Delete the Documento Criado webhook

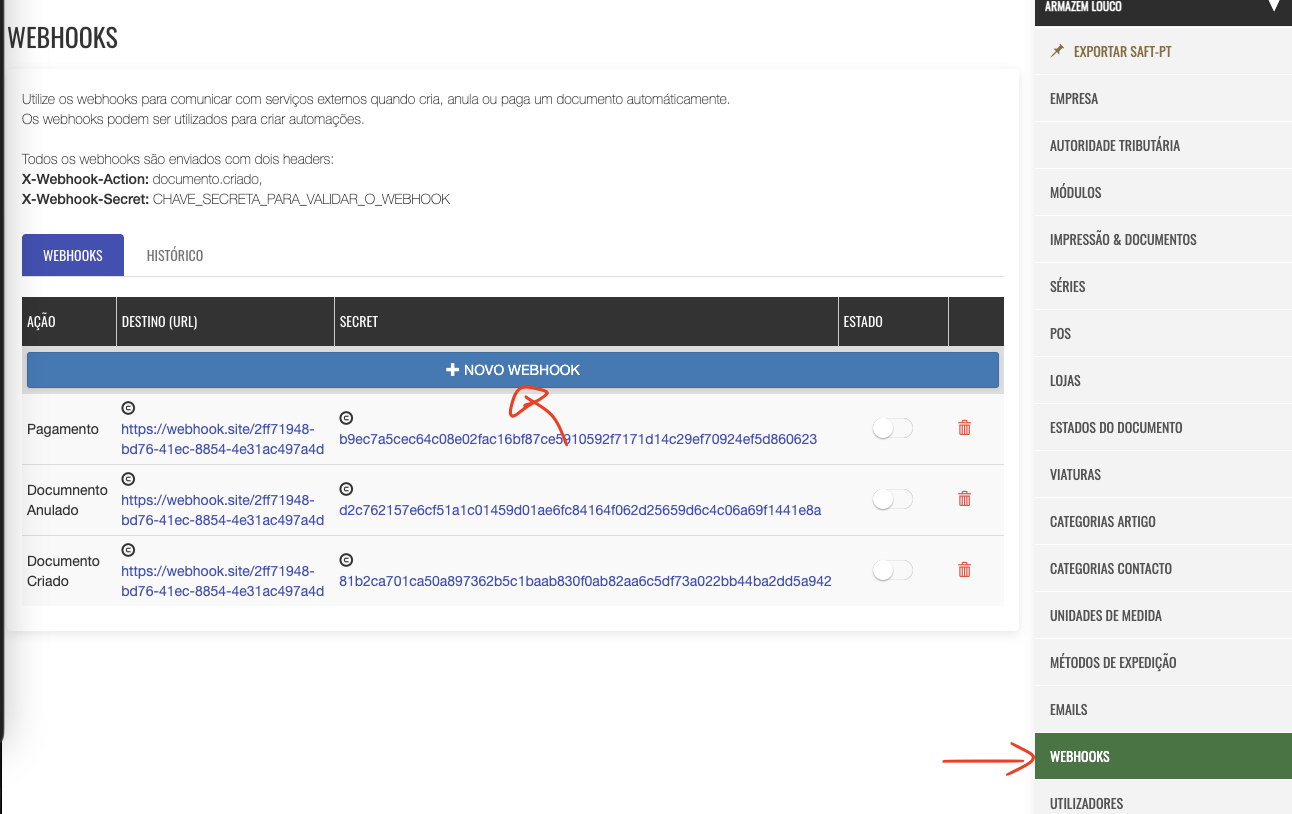(964, 569)
